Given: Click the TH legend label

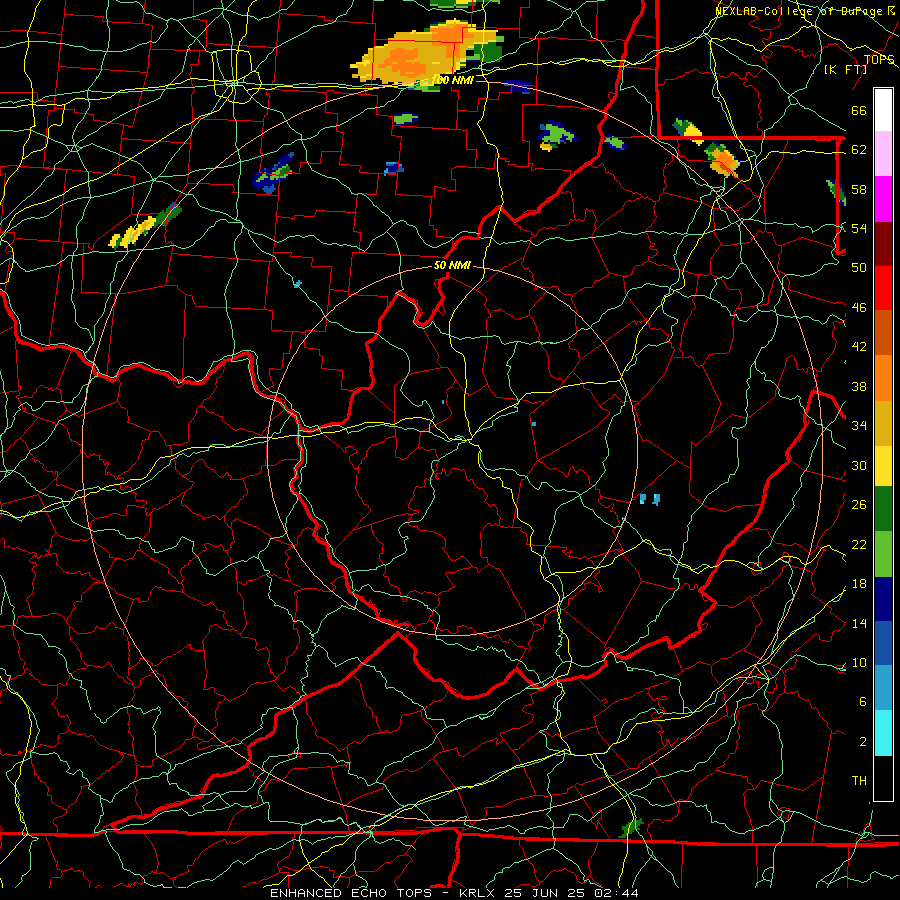Looking at the screenshot, I should [859, 780].
